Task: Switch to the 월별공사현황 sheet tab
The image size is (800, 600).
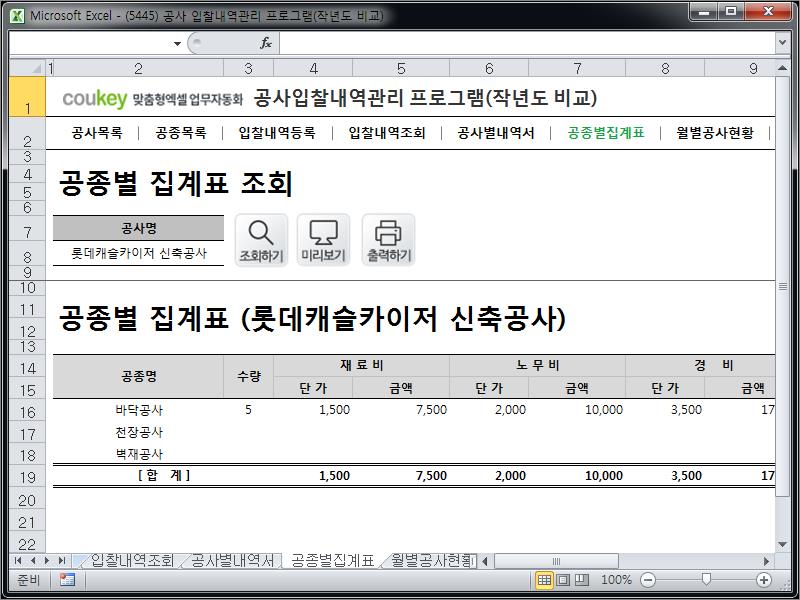Action: pyautogui.click(x=433, y=561)
